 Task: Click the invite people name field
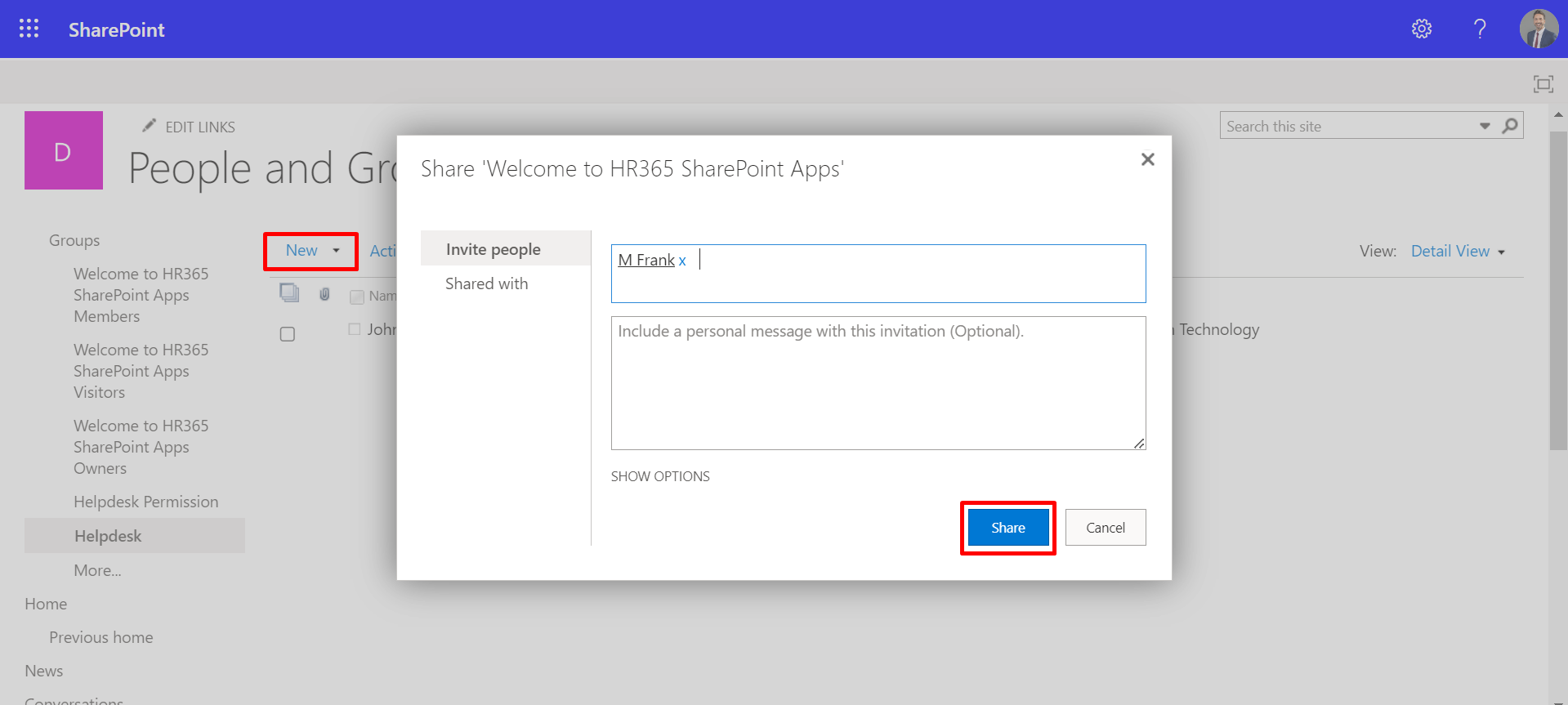click(878, 274)
